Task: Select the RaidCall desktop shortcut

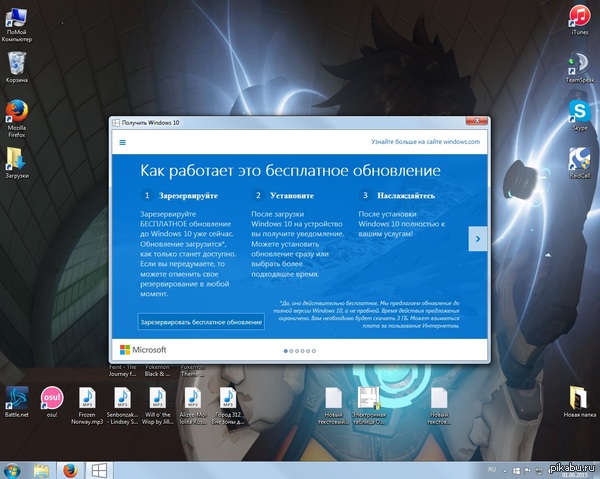Action: [x=580, y=163]
